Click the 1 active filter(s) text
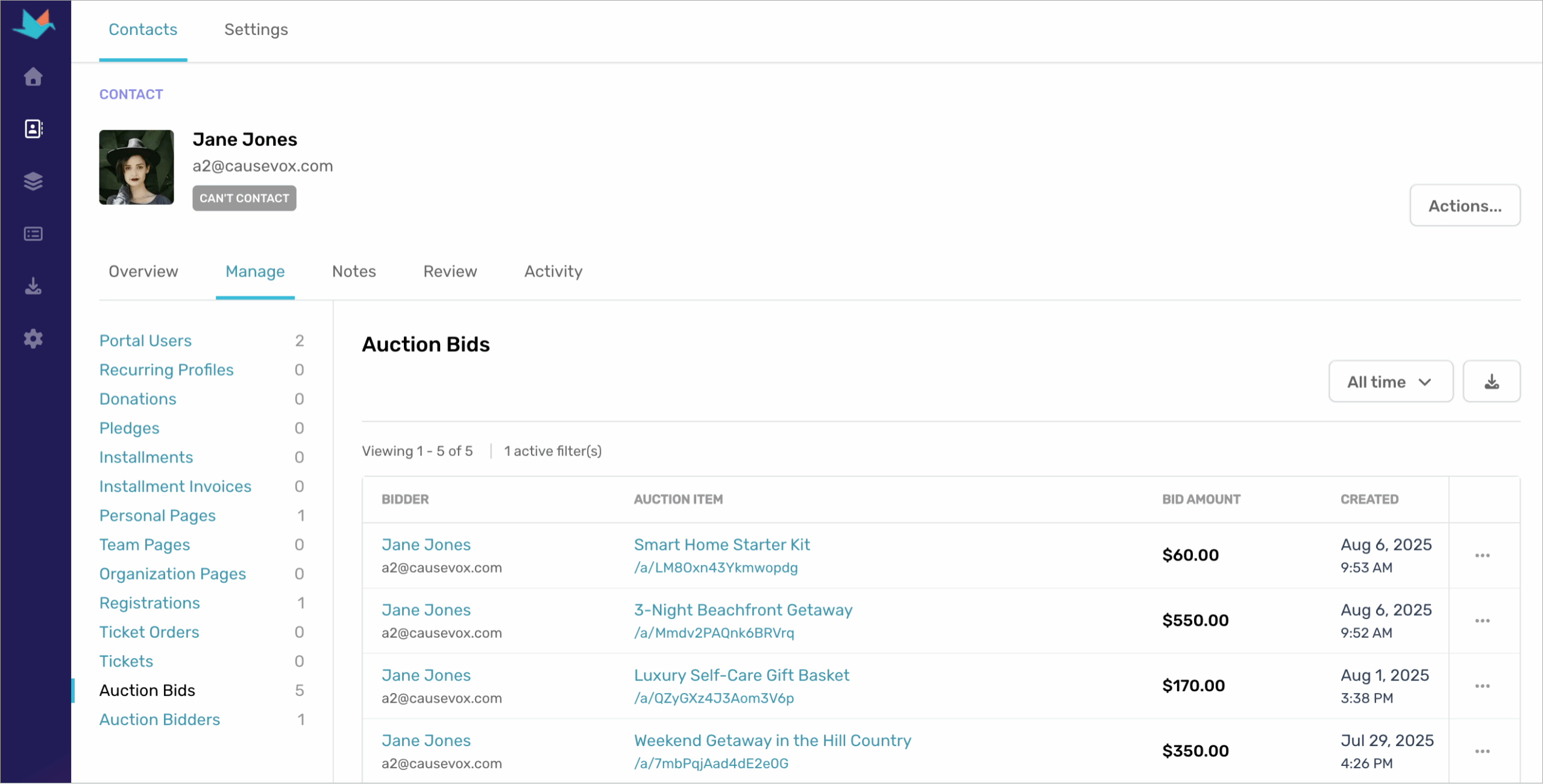Viewport: 1543px width, 784px height. click(553, 451)
